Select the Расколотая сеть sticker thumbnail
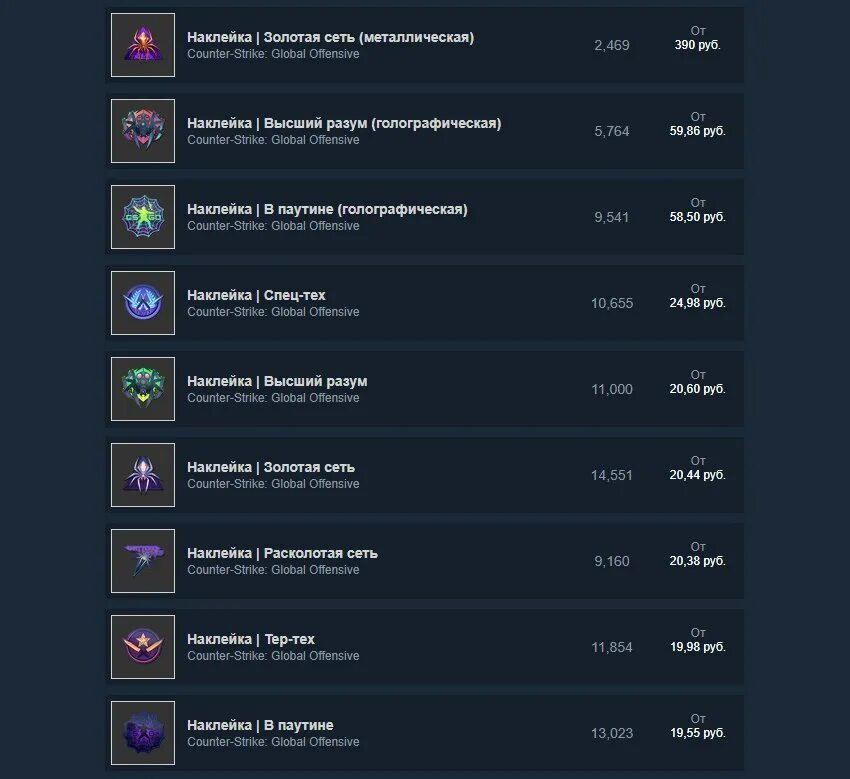Viewport: 850px width, 779px height. 143,561
